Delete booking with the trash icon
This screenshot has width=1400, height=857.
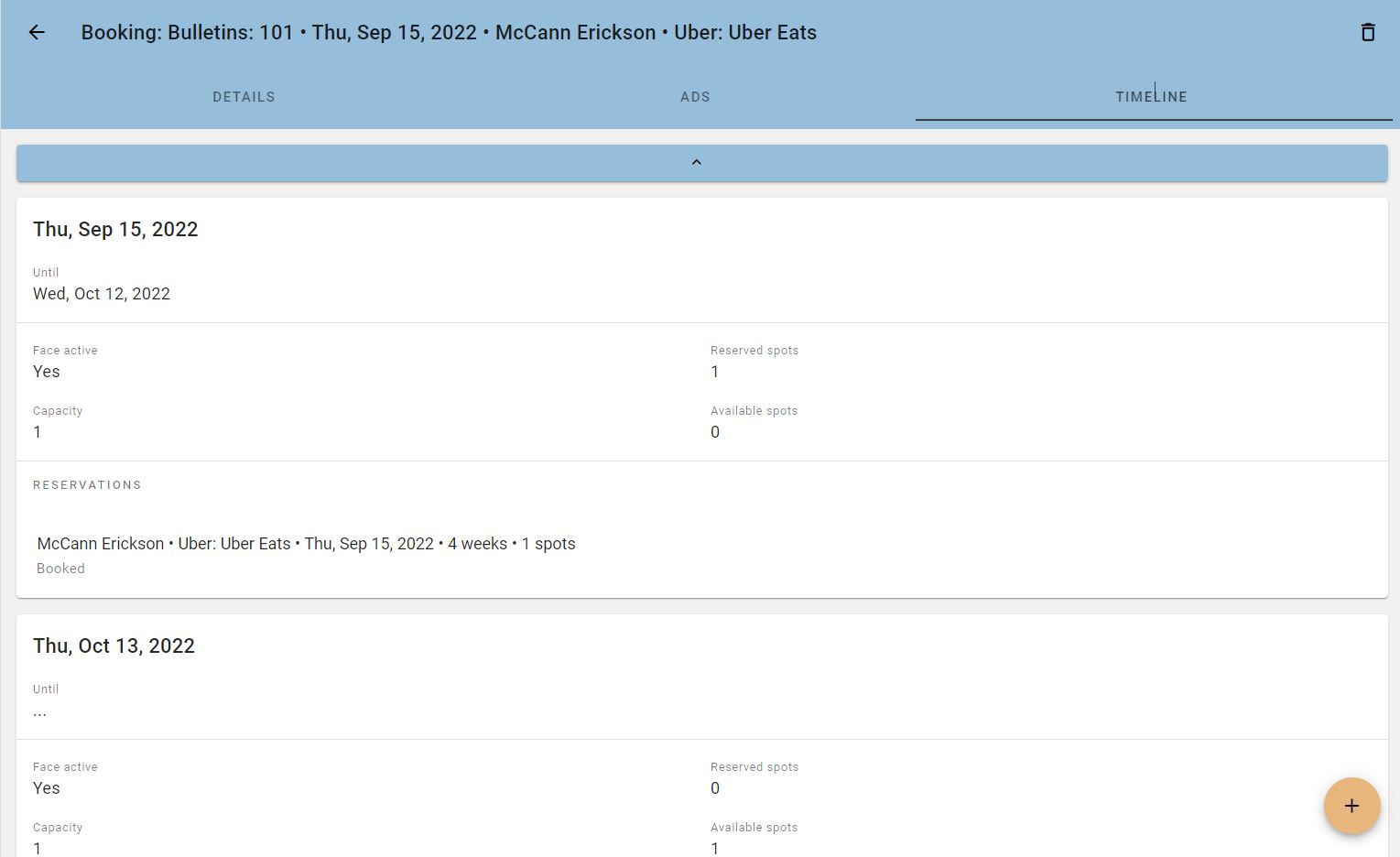pos(1368,33)
